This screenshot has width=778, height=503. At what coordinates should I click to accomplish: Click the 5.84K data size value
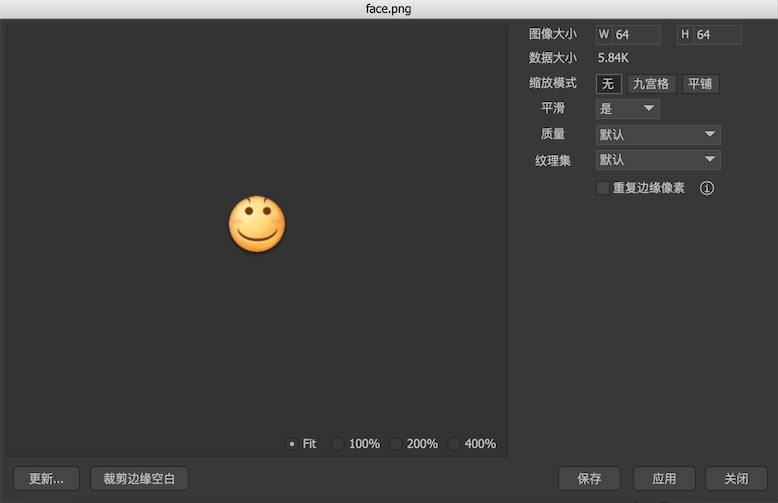click(613, 58)
